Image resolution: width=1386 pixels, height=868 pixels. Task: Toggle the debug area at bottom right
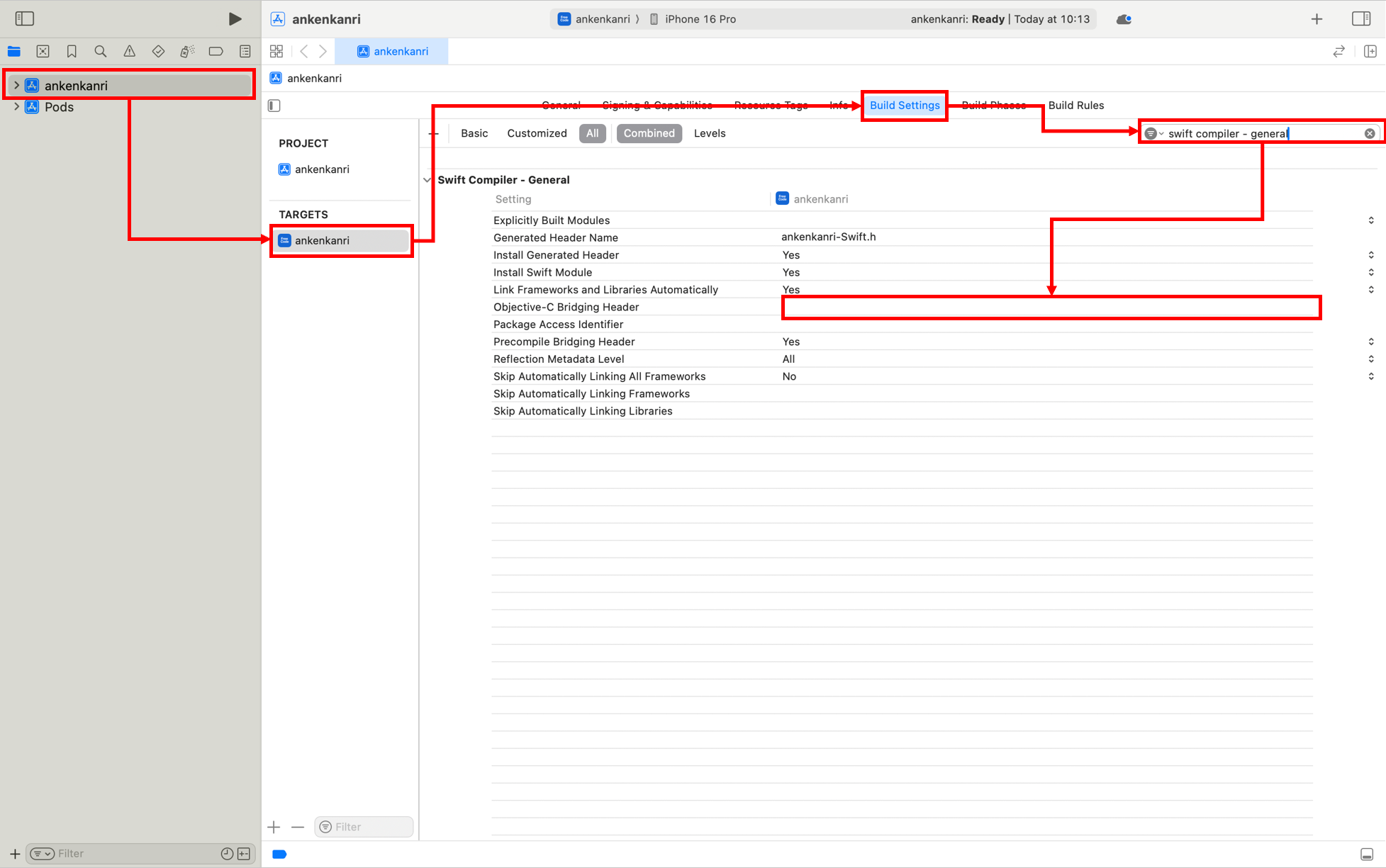pyautogui.click(x=1367, y=855)
